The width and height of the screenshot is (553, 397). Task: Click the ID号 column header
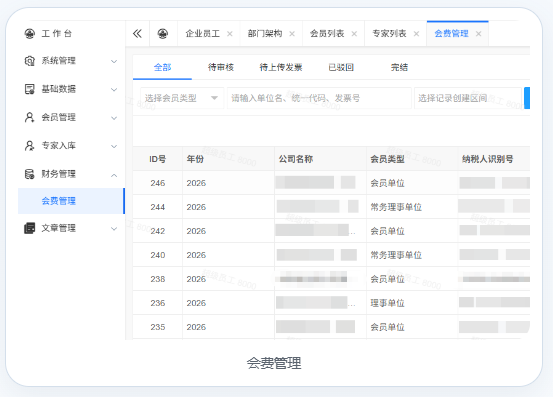point(158,159)
